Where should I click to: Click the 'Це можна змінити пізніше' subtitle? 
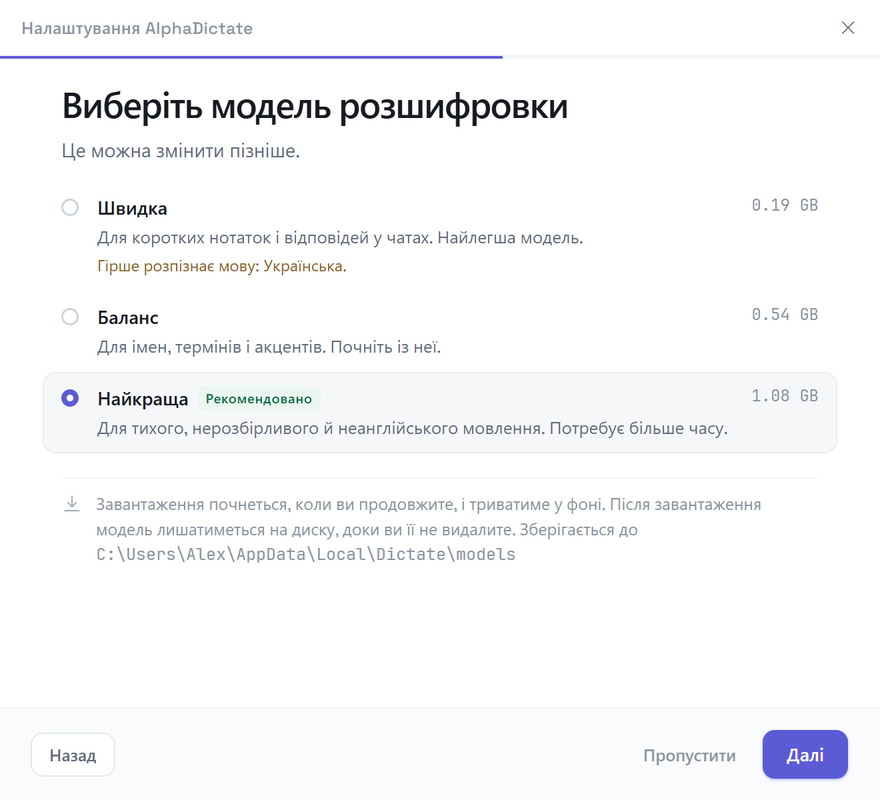(x=181, y=151)
